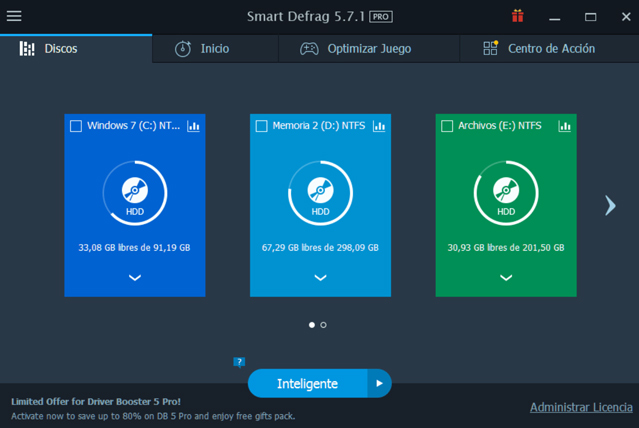Click the PRO badge in title
Viewport: 639px width, 428px height.
(381, 17)
